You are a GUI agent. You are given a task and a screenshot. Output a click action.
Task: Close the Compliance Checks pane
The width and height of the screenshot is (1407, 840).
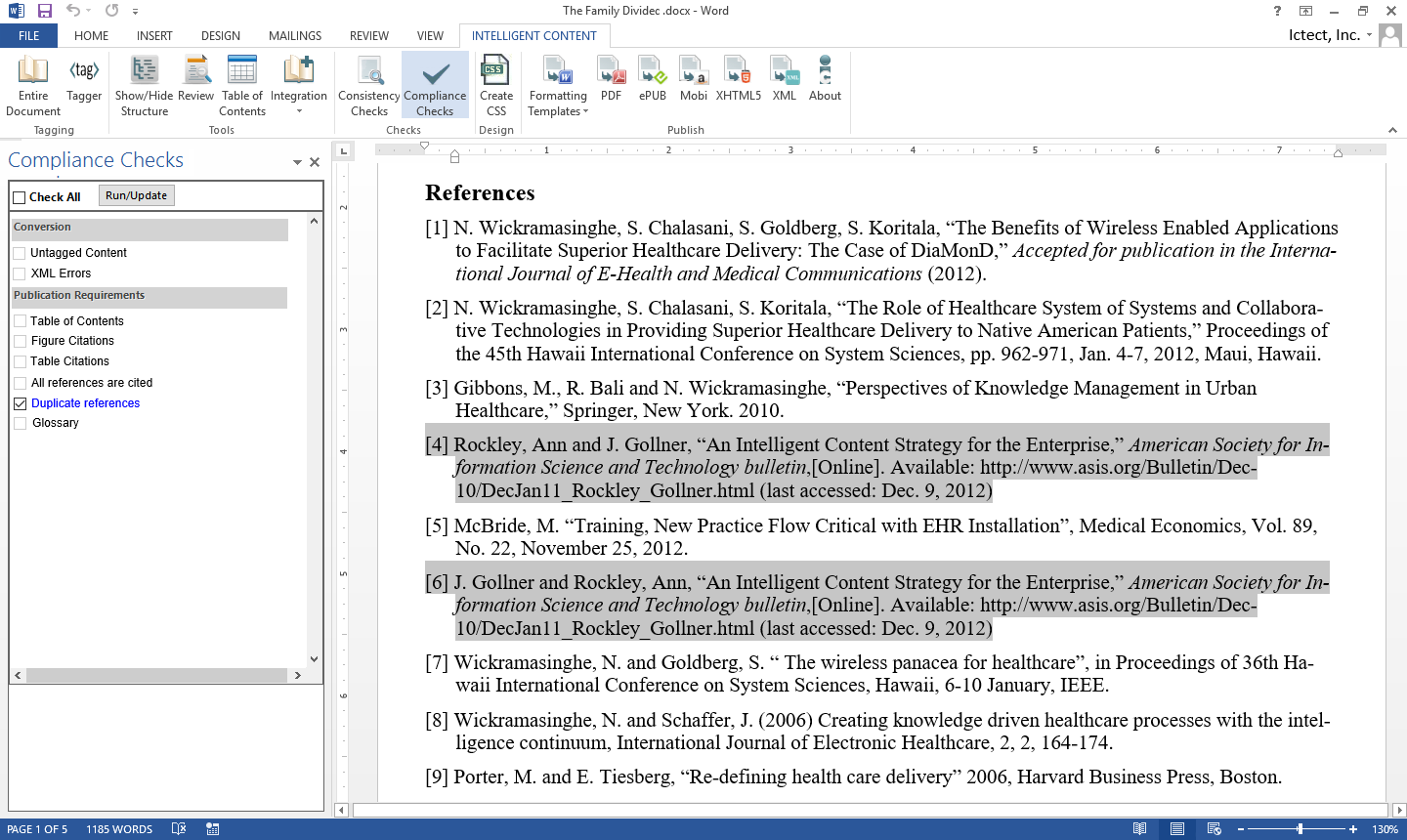coord(315,162)
